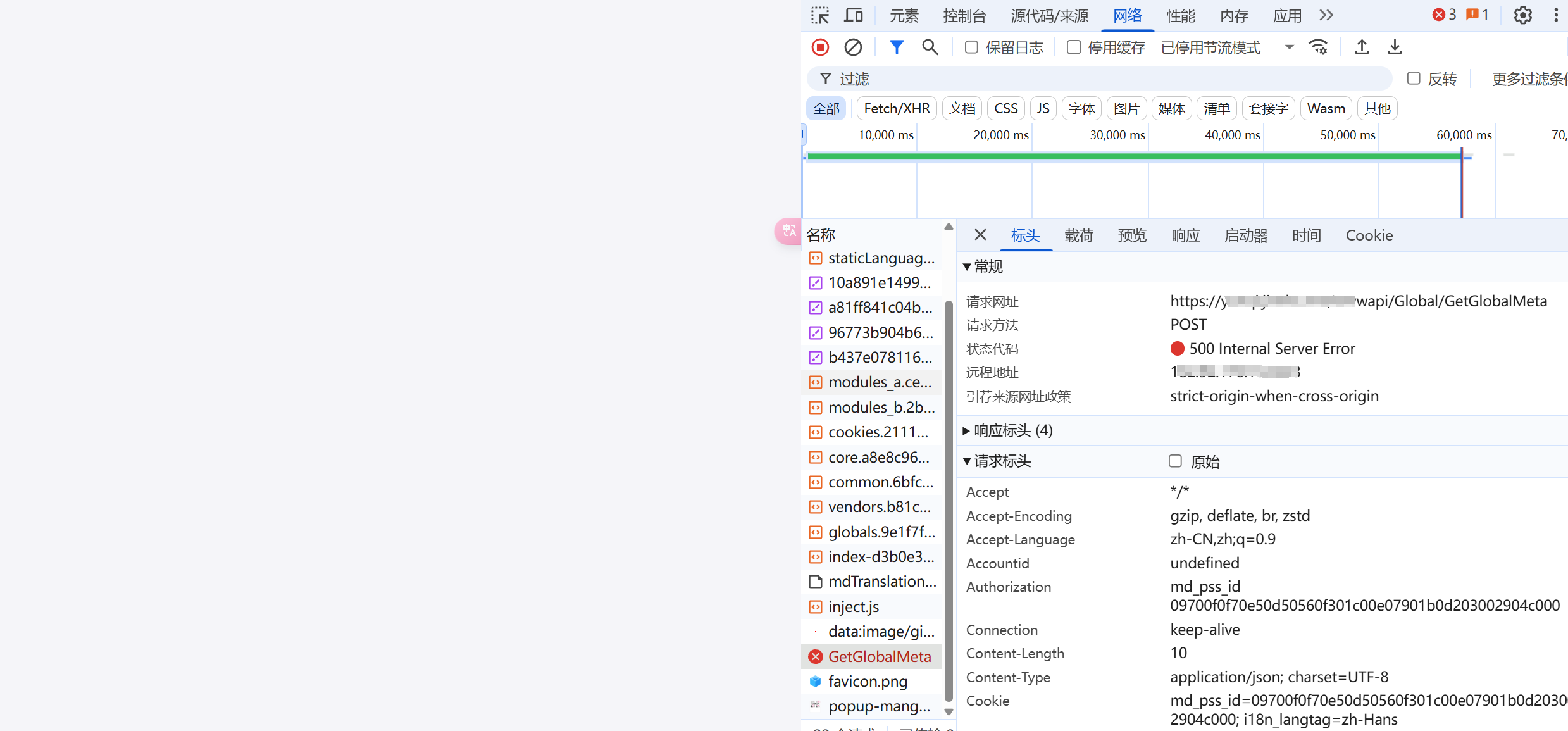This screenshot has width=1568, height=731.
Task: Enable the 停用缓存 checkbox
Action: (1074, 47)
